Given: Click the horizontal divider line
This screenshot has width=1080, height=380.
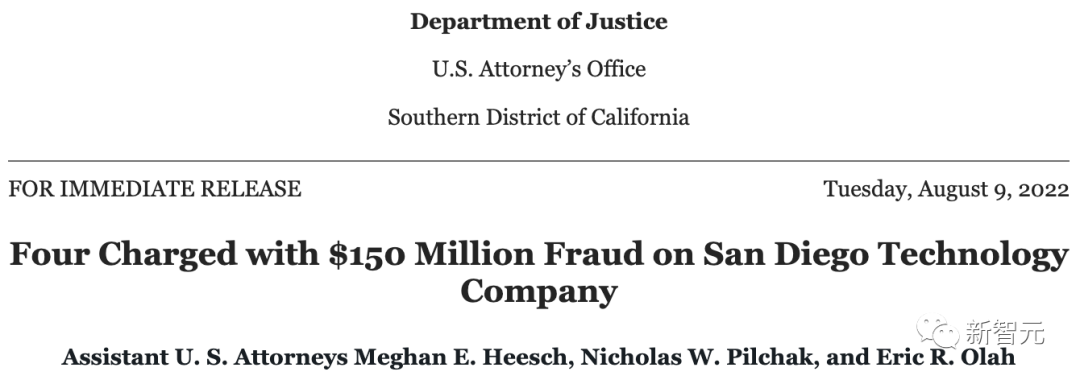Looking at the screenshot, I should 539,161.
